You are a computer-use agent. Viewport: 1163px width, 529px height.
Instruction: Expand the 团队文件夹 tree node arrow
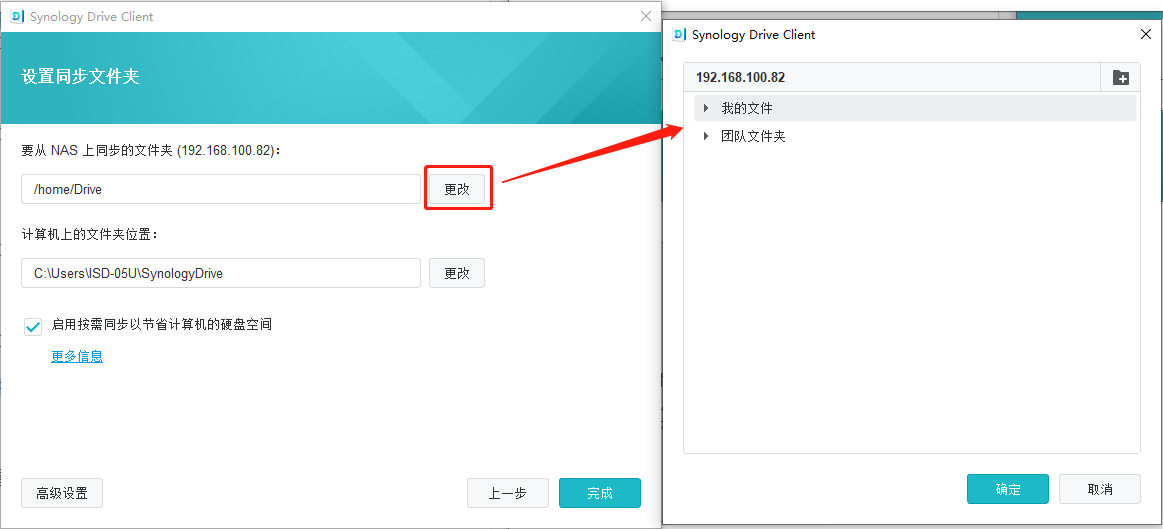(706, 137)
